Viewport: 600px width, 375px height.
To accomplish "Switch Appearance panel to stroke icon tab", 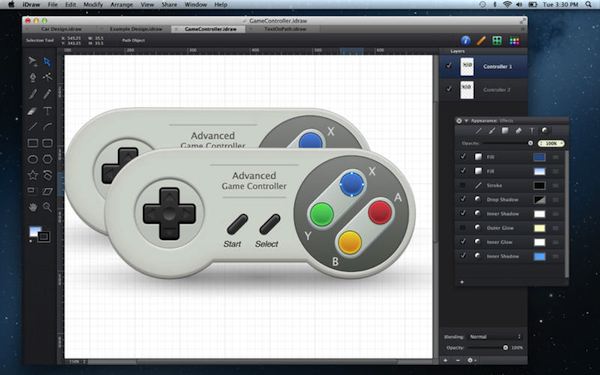I will click(478, 131).
